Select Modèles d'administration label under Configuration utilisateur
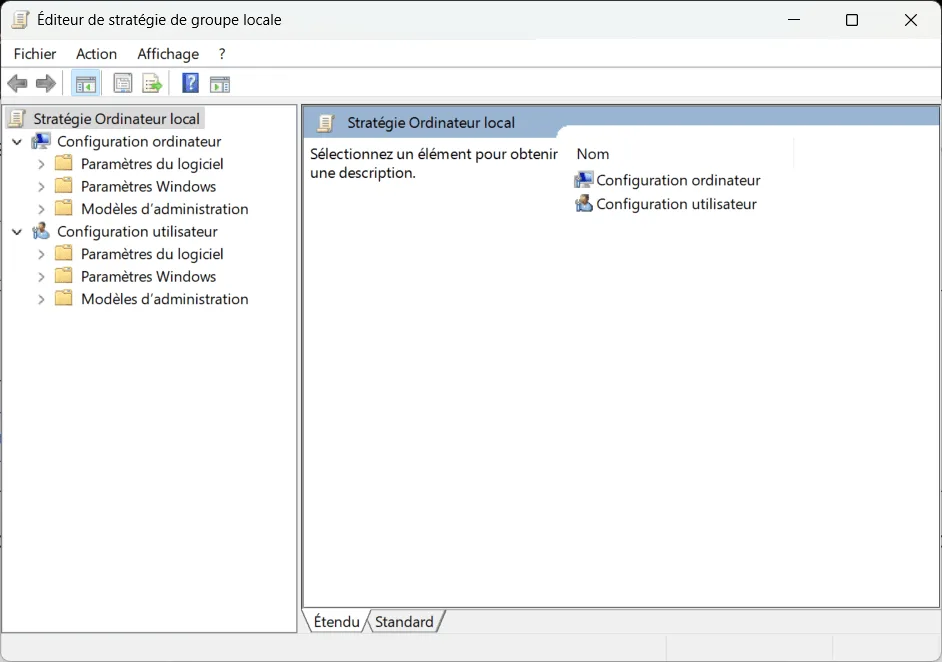942x662 pixels. [165, 299]
